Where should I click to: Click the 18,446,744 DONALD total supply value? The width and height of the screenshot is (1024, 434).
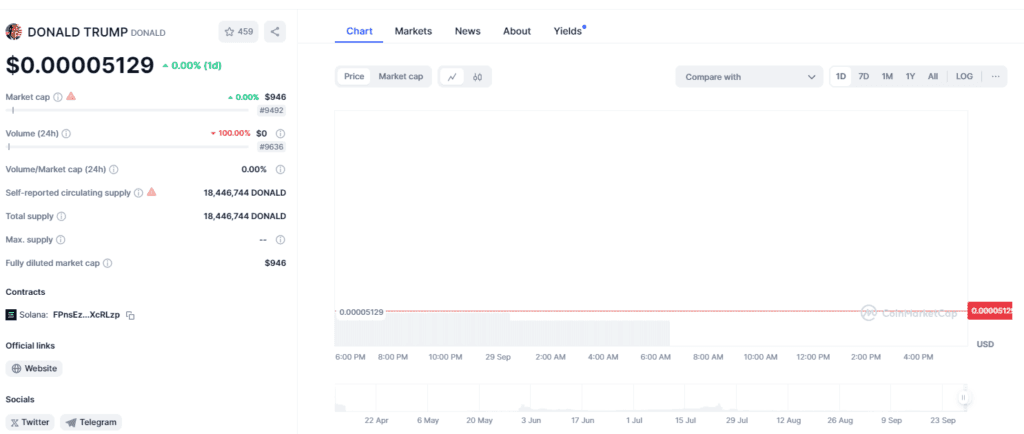(x=245, y=216)
